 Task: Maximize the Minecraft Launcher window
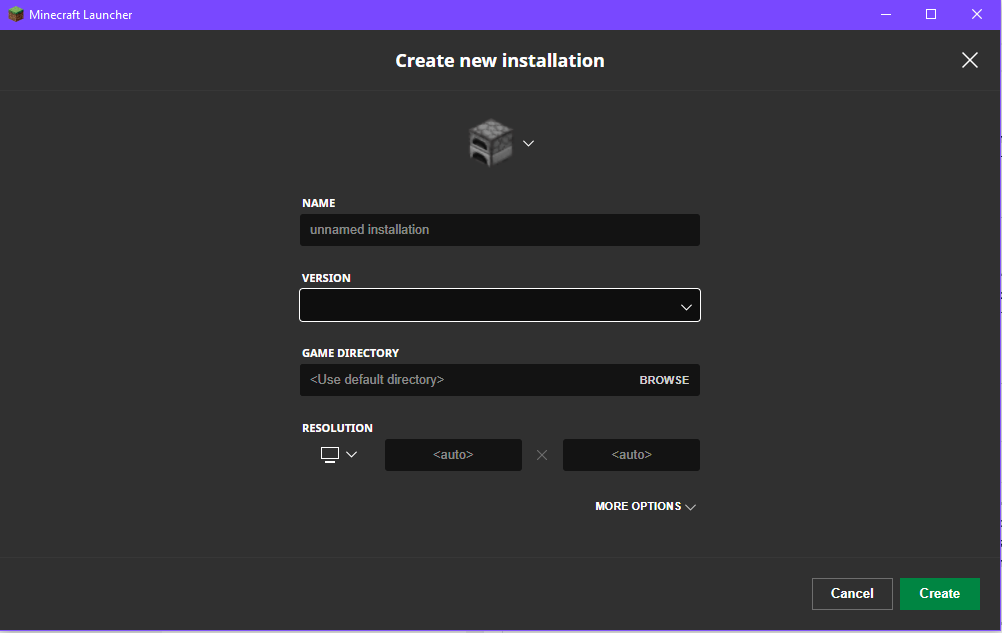[931, 15]
